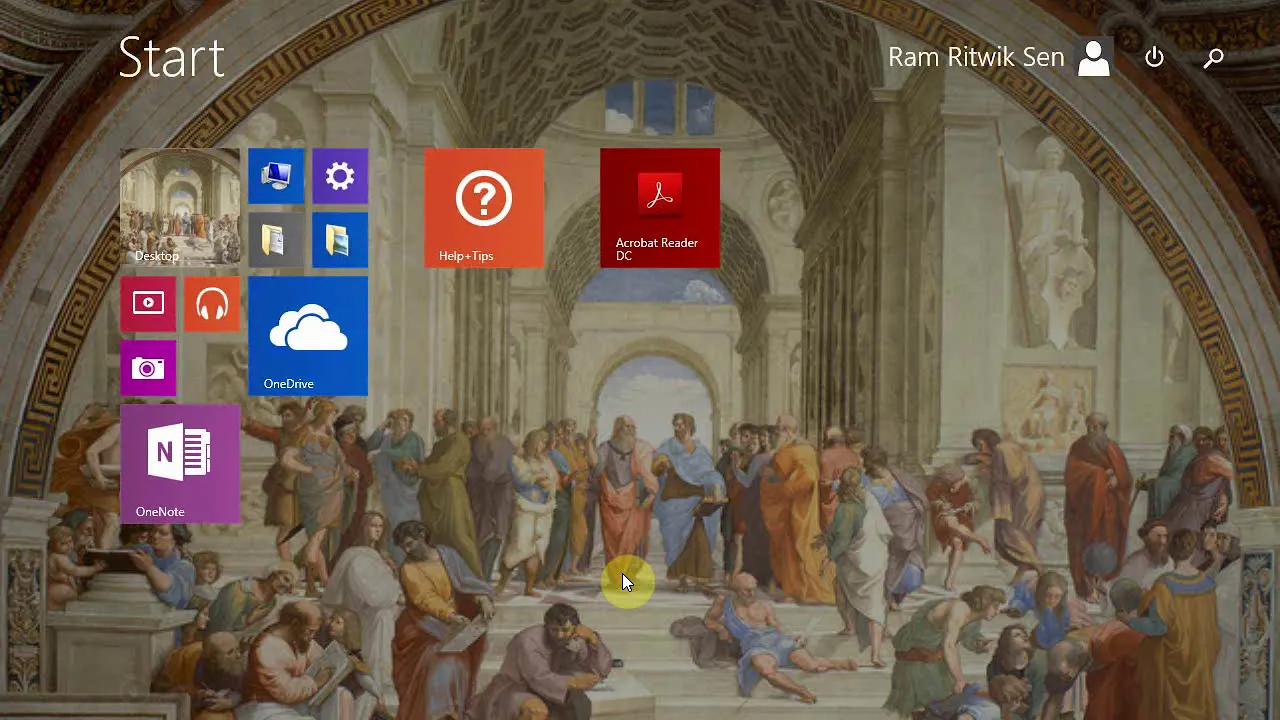Open the Desktop tile
This screenshot has height=720, width=1280.
point(180,208)
